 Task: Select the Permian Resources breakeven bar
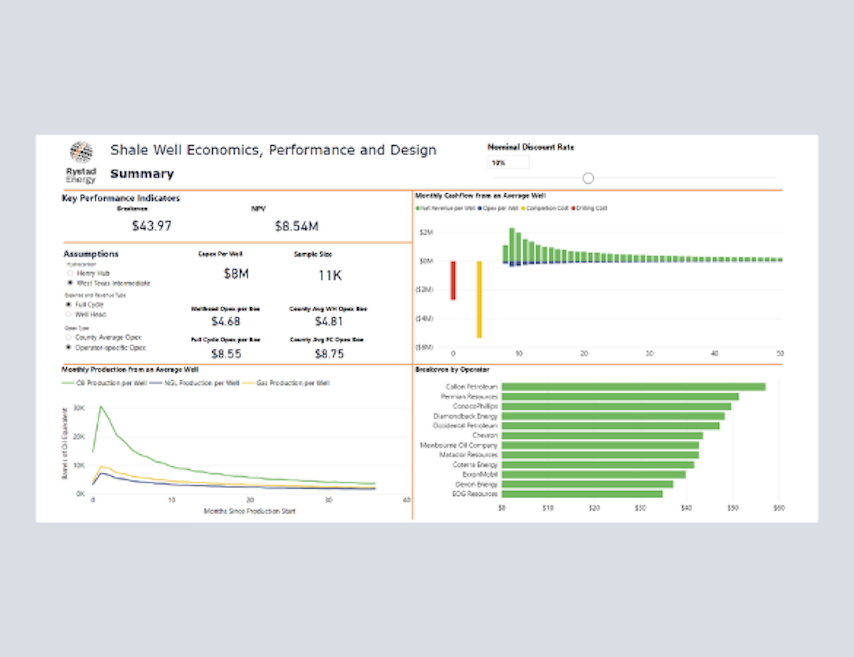tap(620, 397)
